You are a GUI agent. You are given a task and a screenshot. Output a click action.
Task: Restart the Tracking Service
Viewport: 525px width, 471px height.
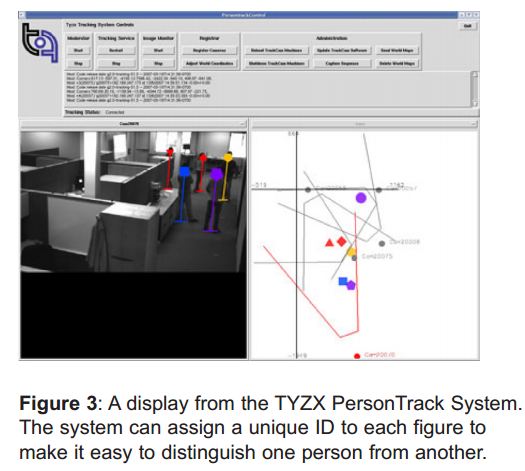click(x=116, y=51)
